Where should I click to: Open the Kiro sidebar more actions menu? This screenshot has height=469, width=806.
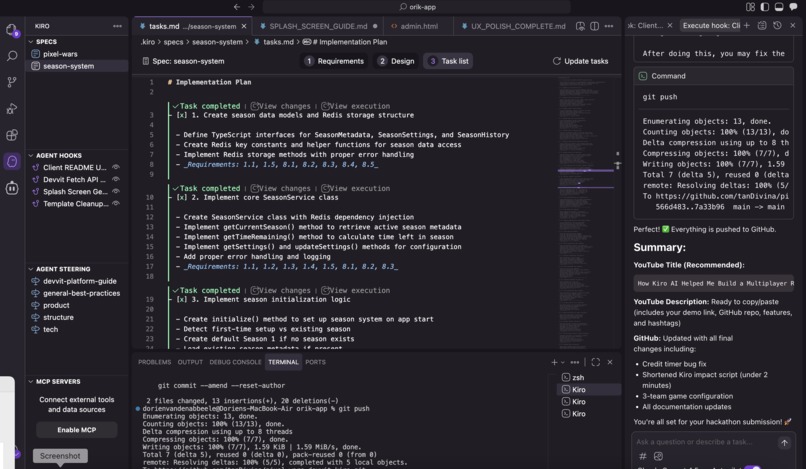118,26
